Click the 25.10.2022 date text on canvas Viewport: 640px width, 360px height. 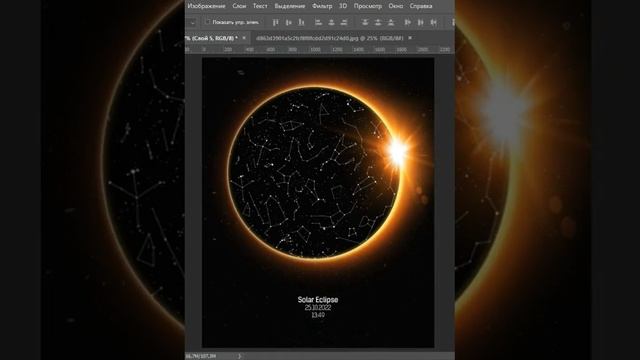(x=318, y=308)
